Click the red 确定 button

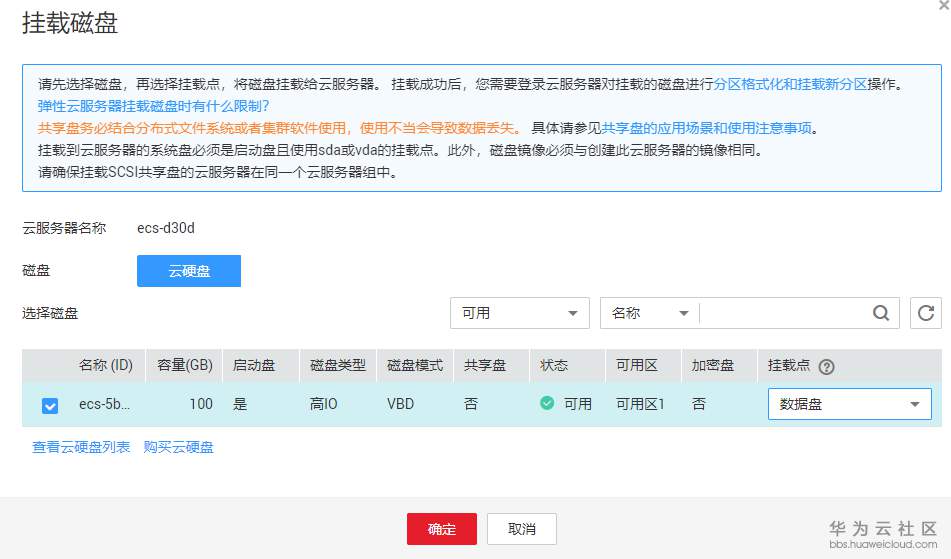[x=442, y=529]
